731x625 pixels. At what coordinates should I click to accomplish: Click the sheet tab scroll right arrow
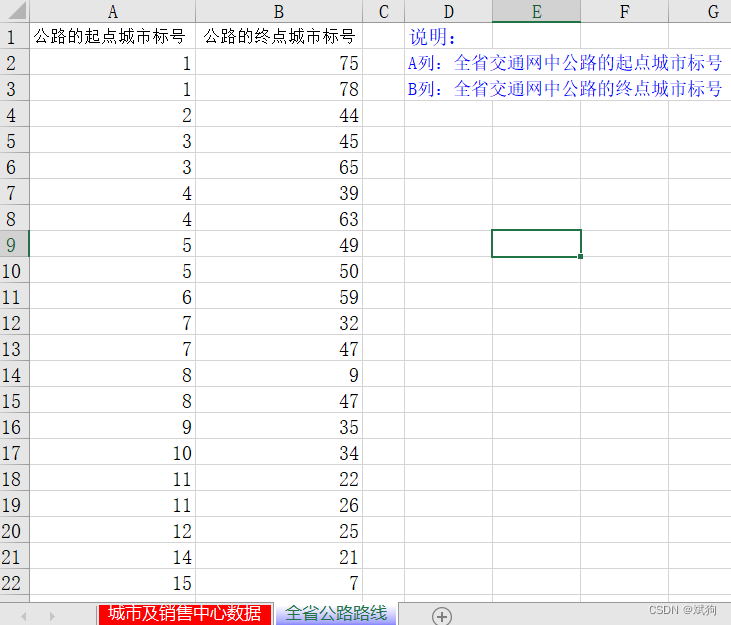click(52, 616)
